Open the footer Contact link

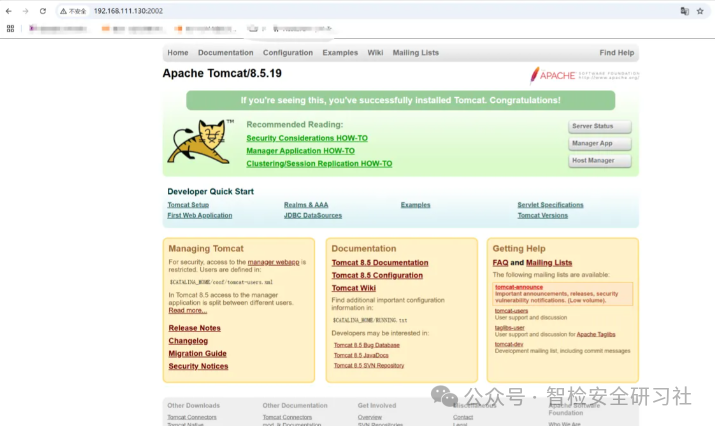tap(463, 417)
